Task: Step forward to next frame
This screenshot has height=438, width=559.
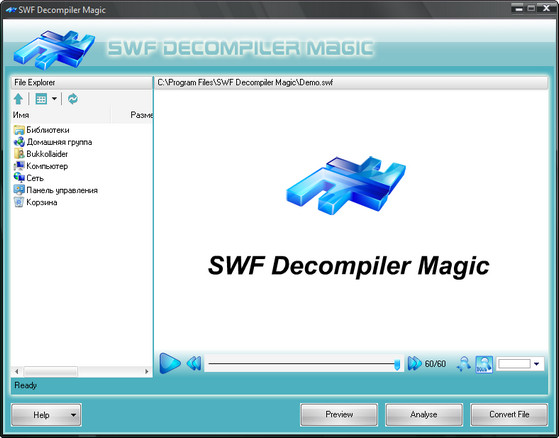Action: point(414,364)
